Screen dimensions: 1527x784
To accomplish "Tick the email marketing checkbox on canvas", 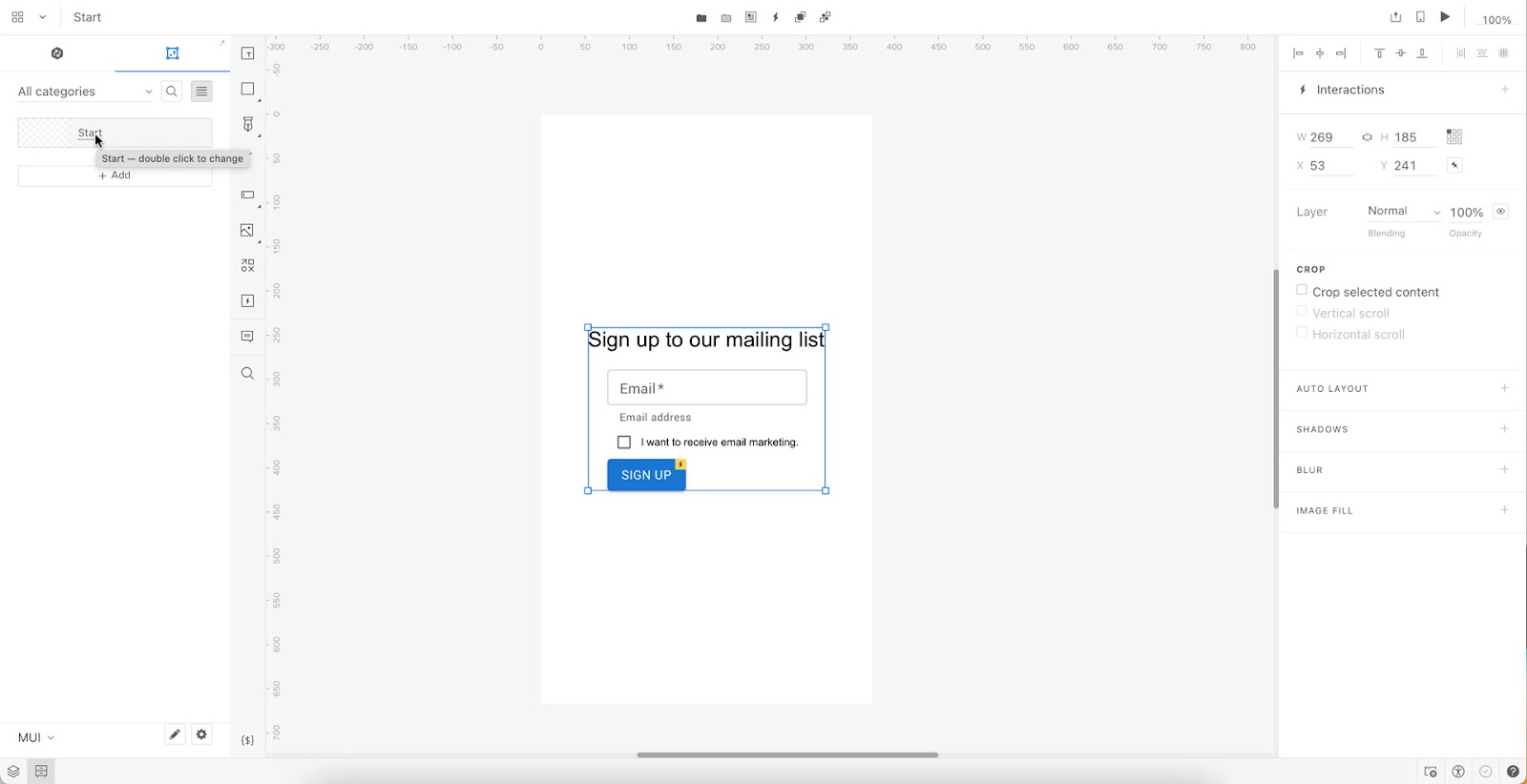I will tap(624, 443).
